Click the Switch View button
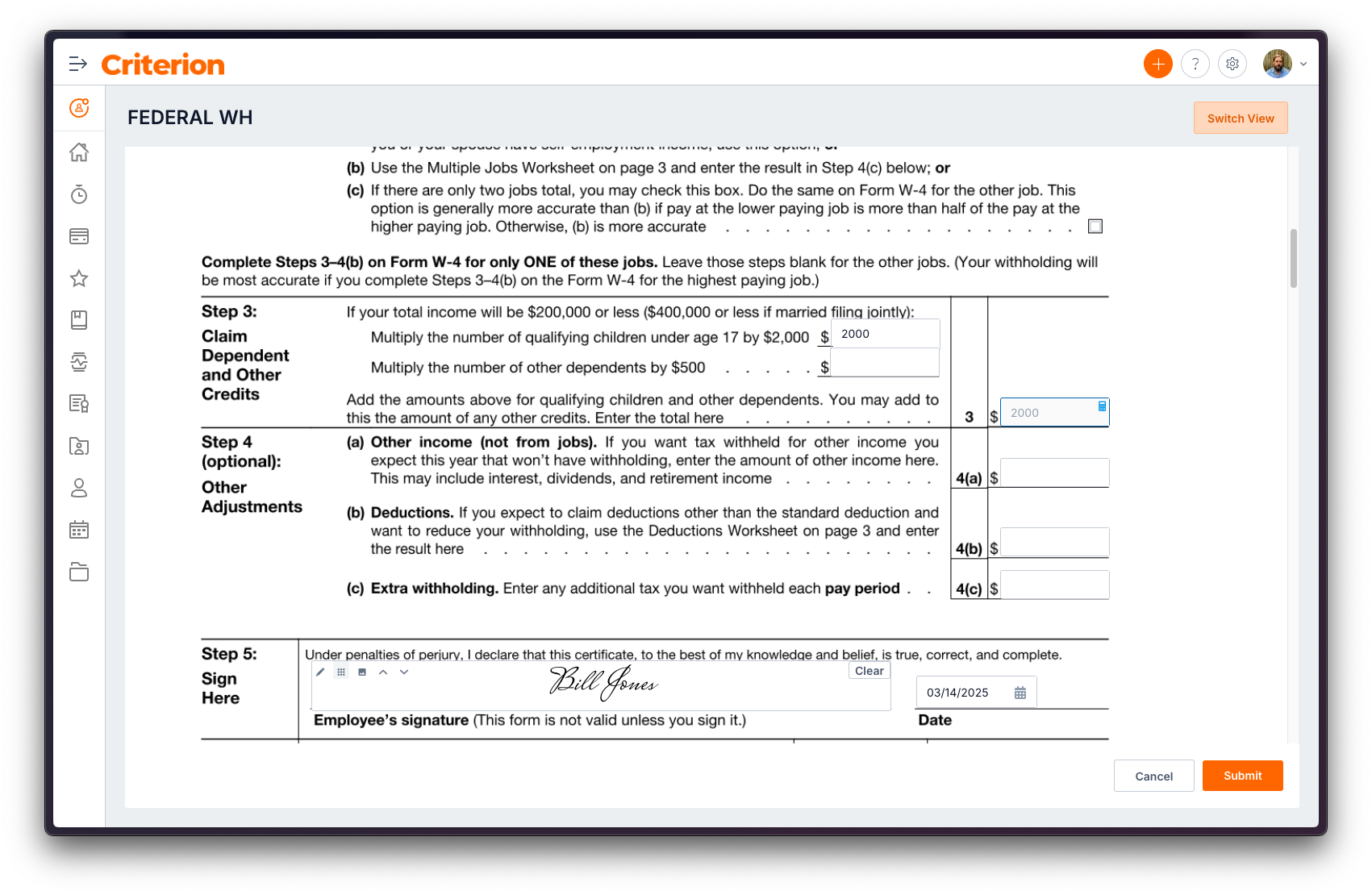 click(x=1241, y=118)
